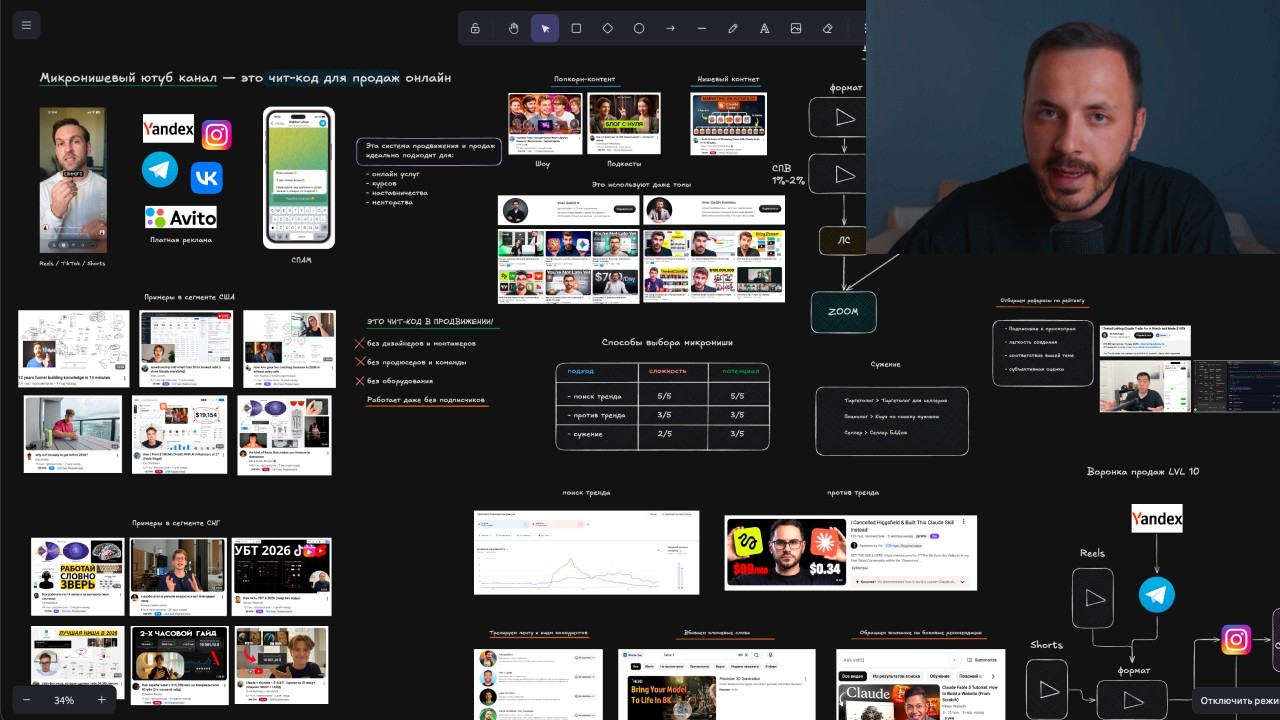Screen dimensions: 1280x720
Task: Zoom in with the plus button
Action: [x=101, y=700]
